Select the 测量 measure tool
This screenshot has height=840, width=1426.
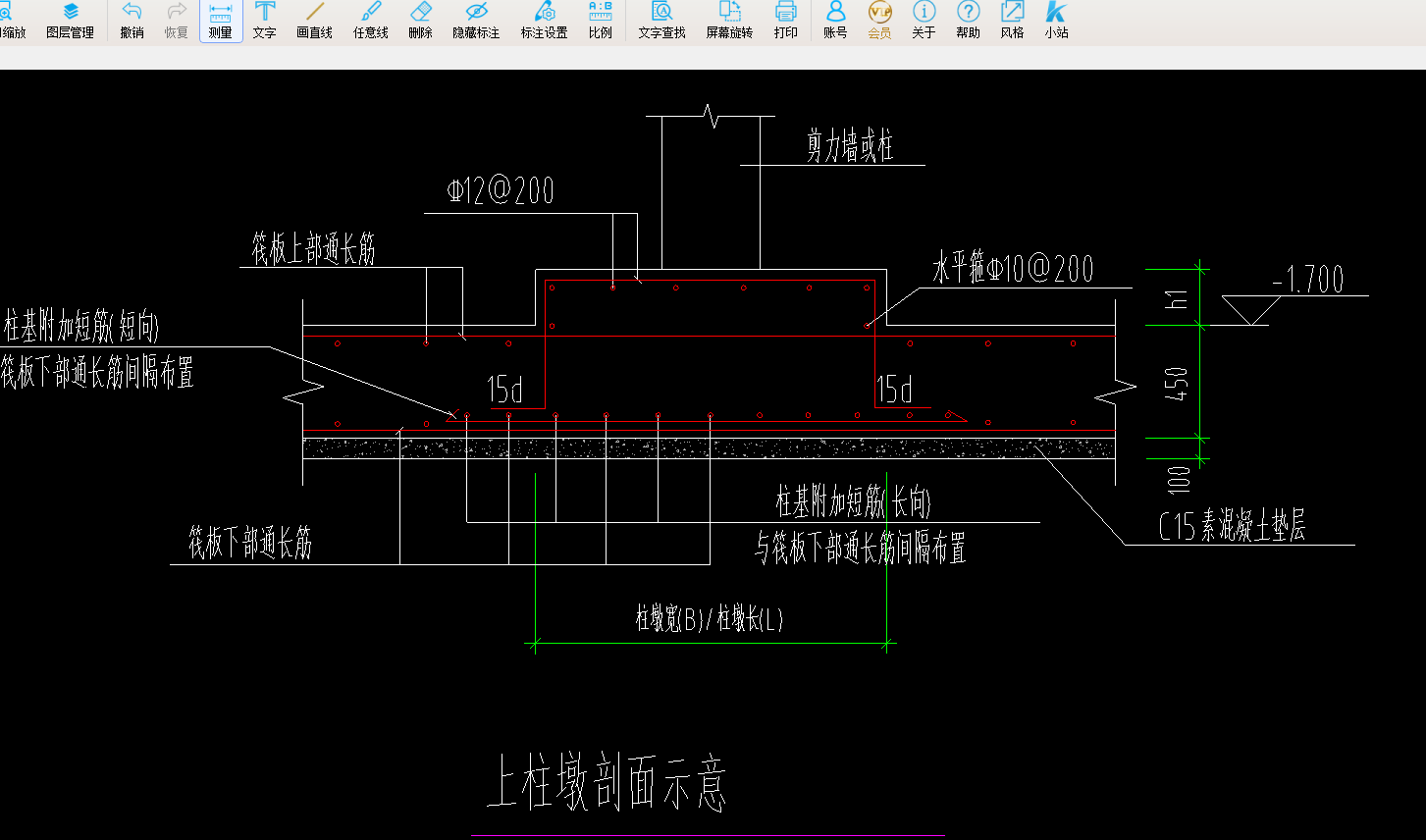coord(221,21)
